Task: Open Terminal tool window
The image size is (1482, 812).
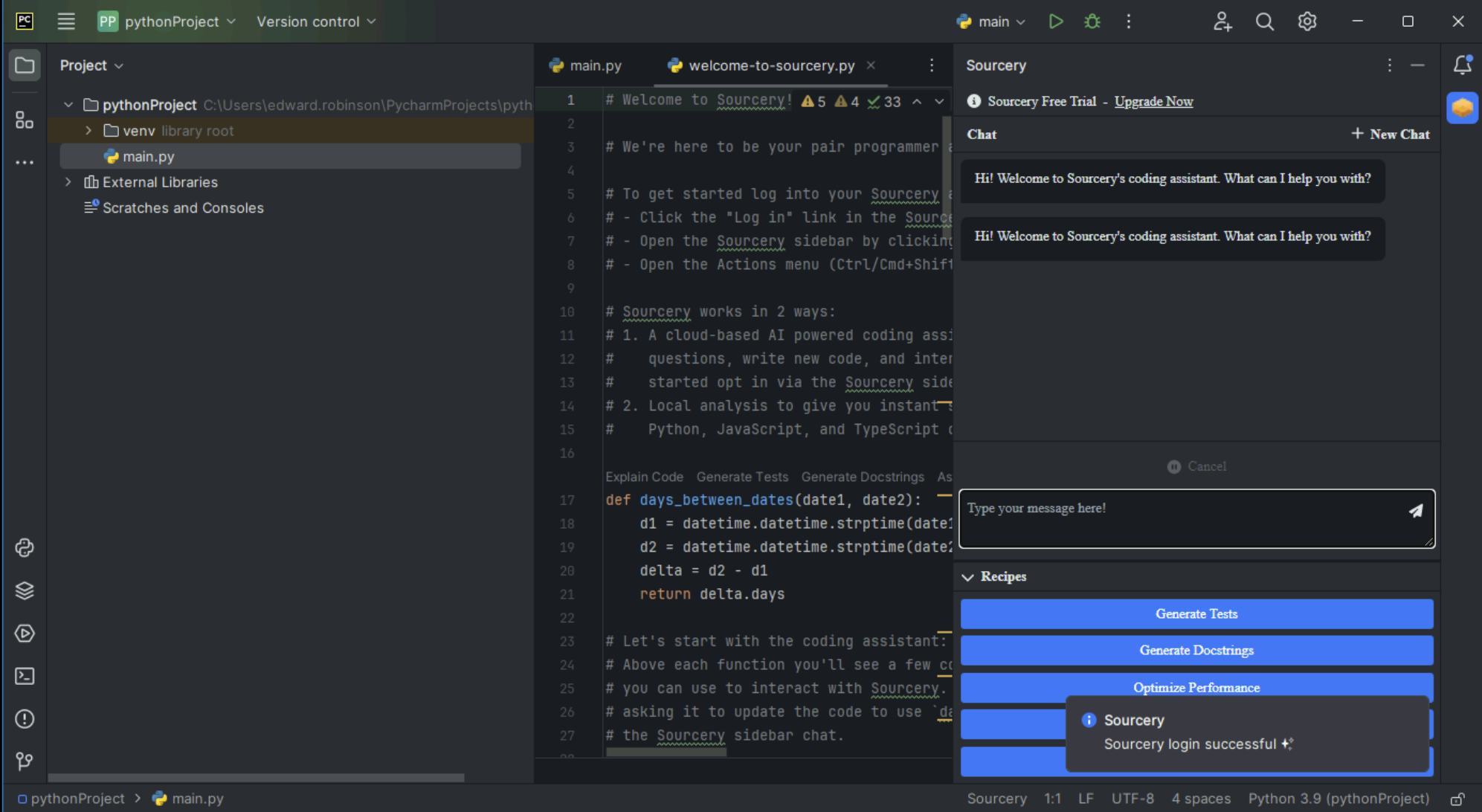Action: click(25, 676)
